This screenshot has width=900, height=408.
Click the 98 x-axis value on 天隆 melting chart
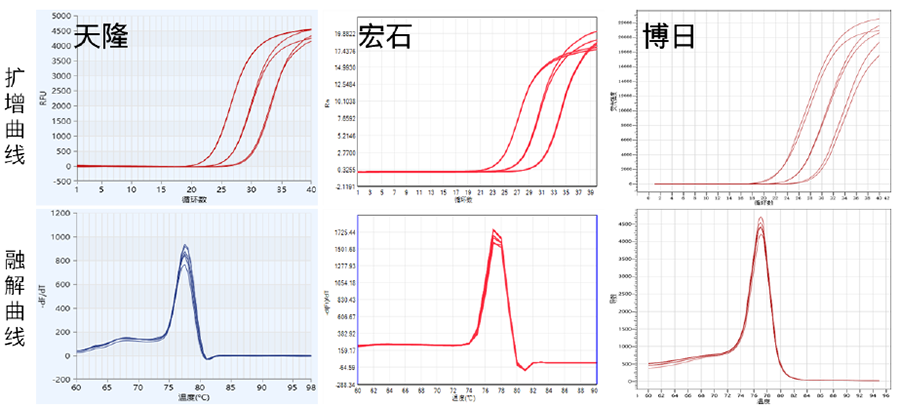[x=311, y=387]
